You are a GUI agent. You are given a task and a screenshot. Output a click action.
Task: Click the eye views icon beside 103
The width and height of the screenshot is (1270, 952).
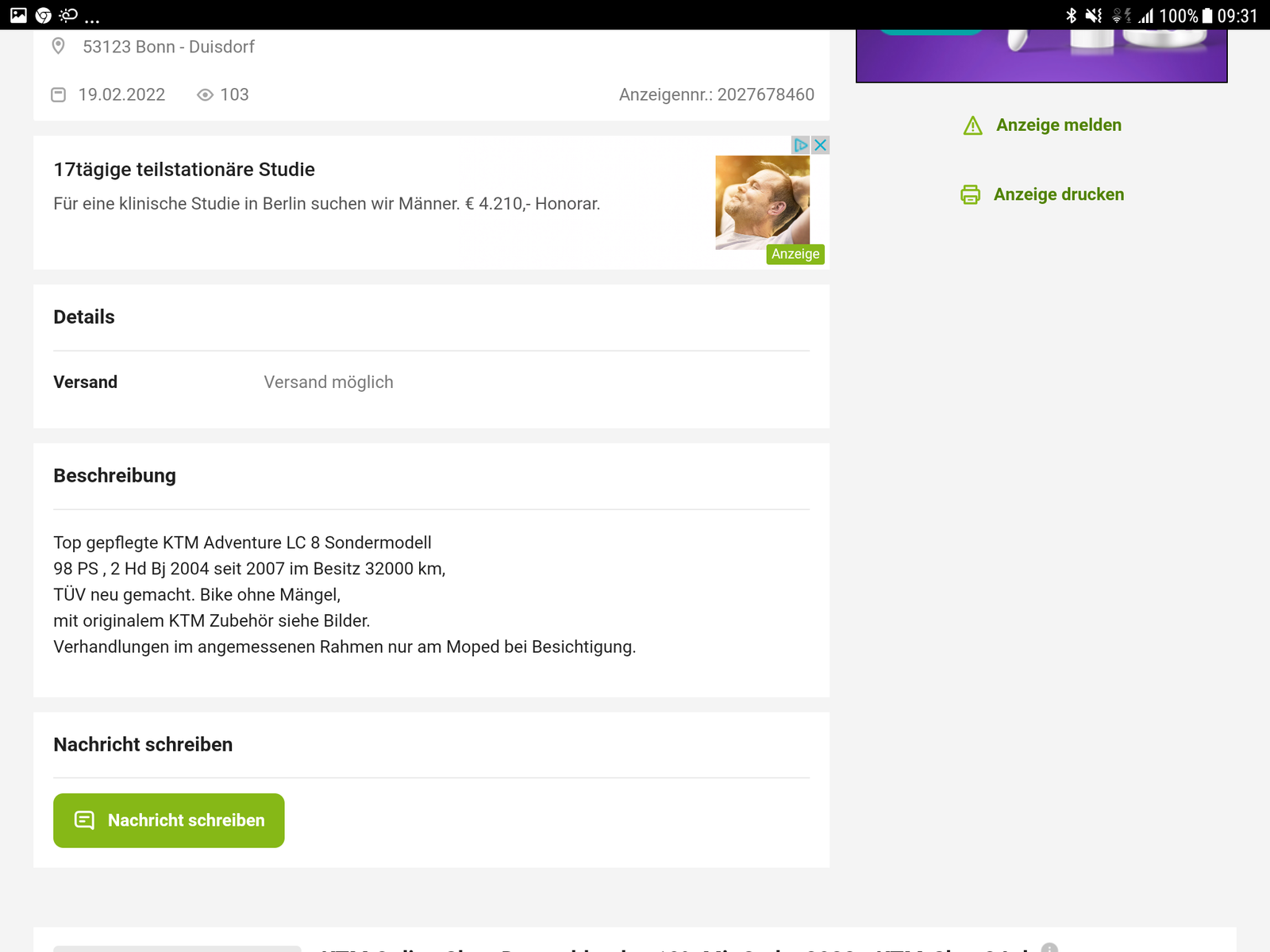pyautogui.click(x=205, y=94)
